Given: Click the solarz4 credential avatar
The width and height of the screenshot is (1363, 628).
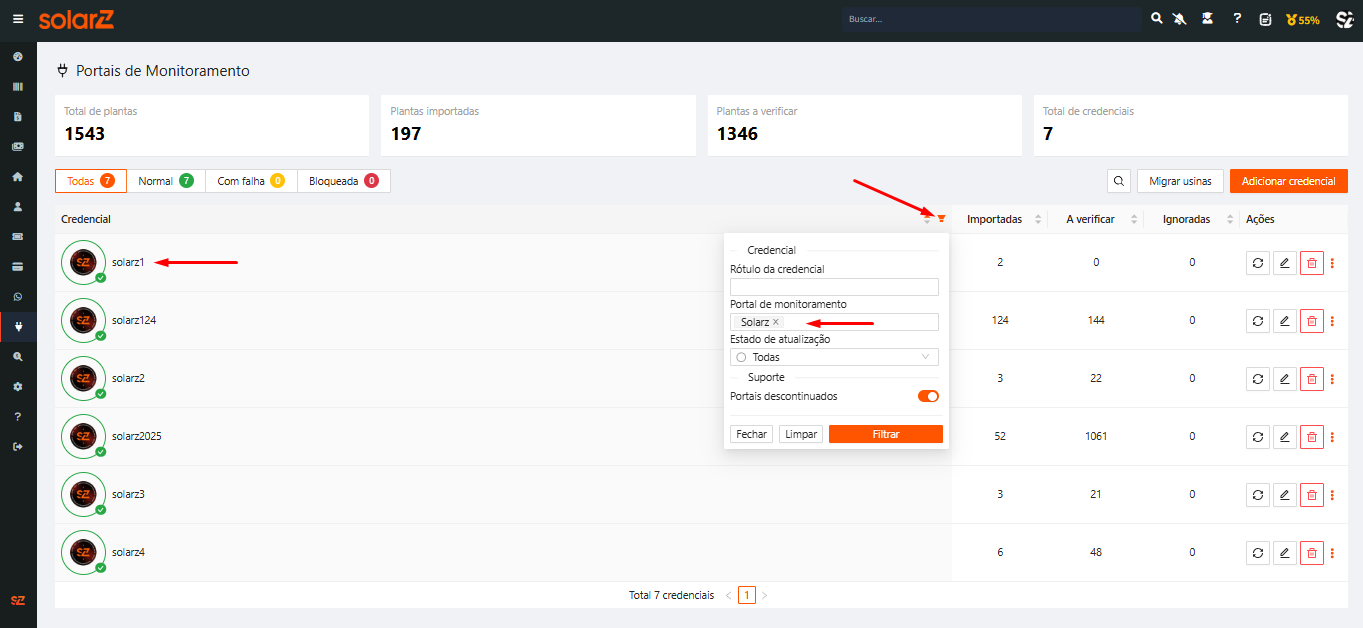Looking at the screenshot, I should 84,553.
